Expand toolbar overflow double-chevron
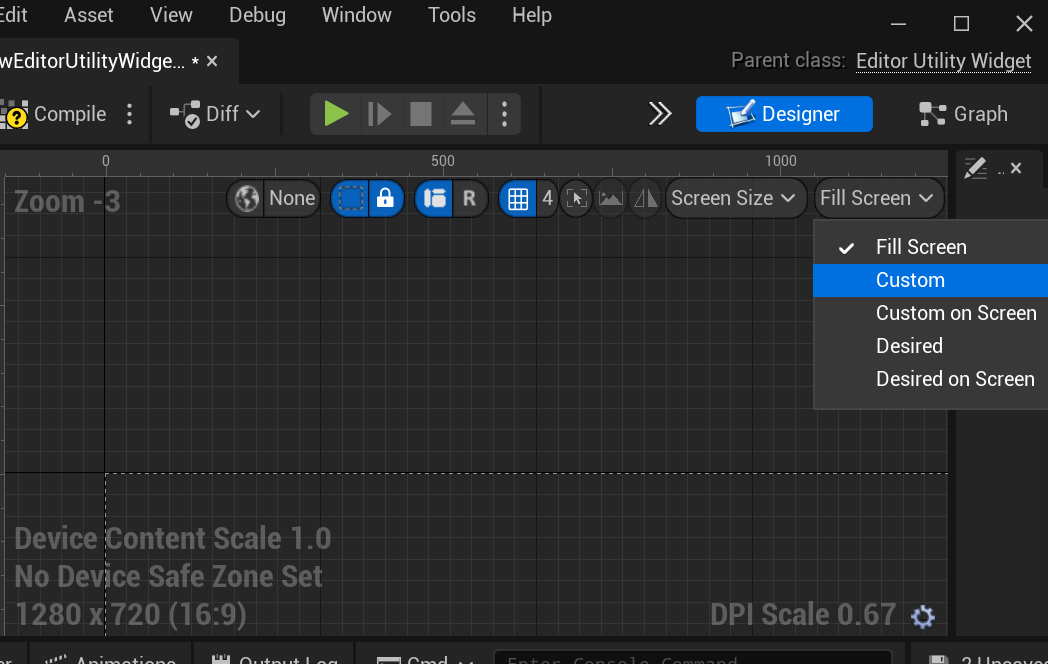The height and width of the screenshot is (664, 1048). [660, 114]
